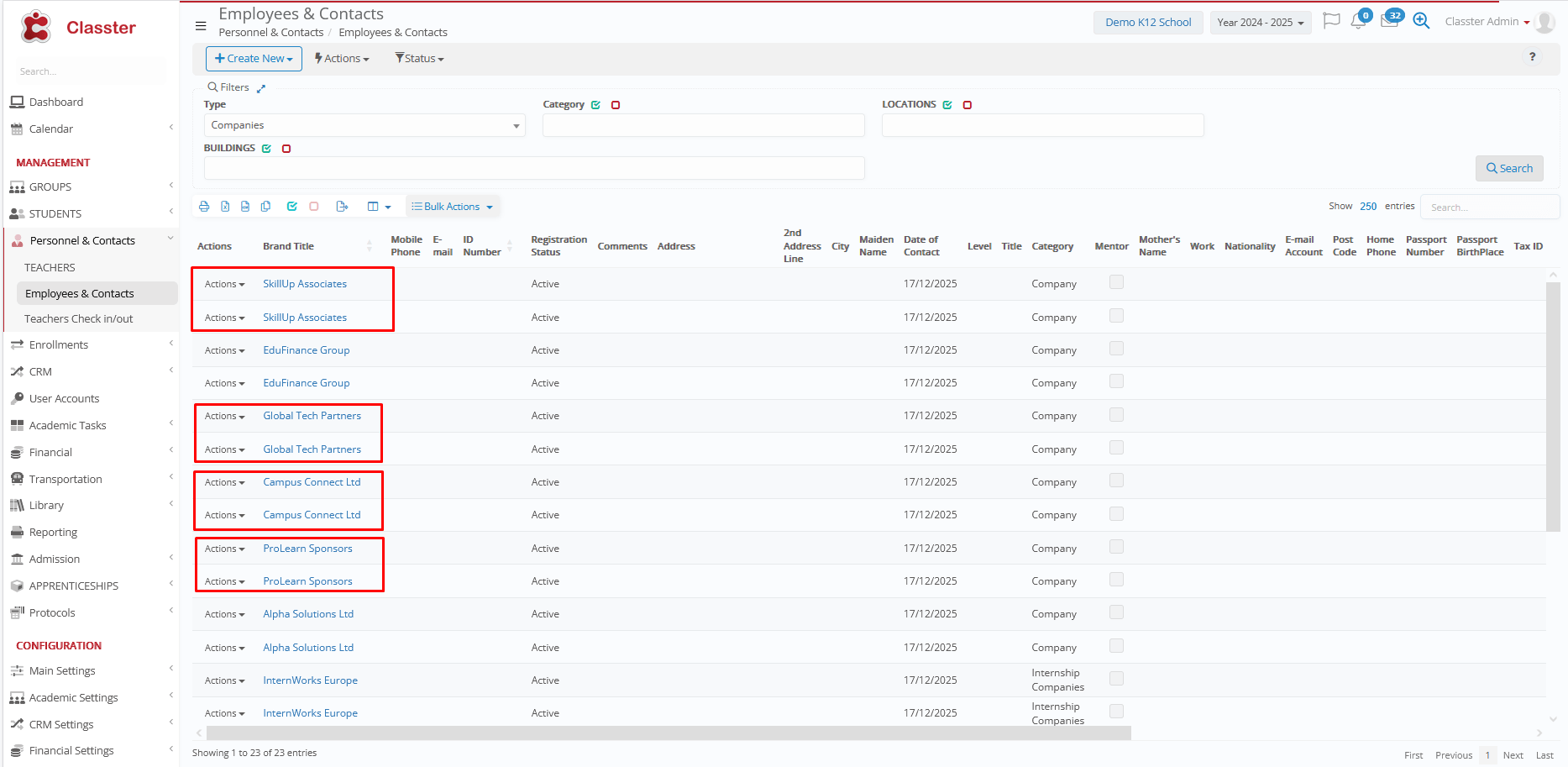The width and height of the screenshot is (1568, 767).
Task: Open the EduFinance Group company link
Action: pos(306,350)
